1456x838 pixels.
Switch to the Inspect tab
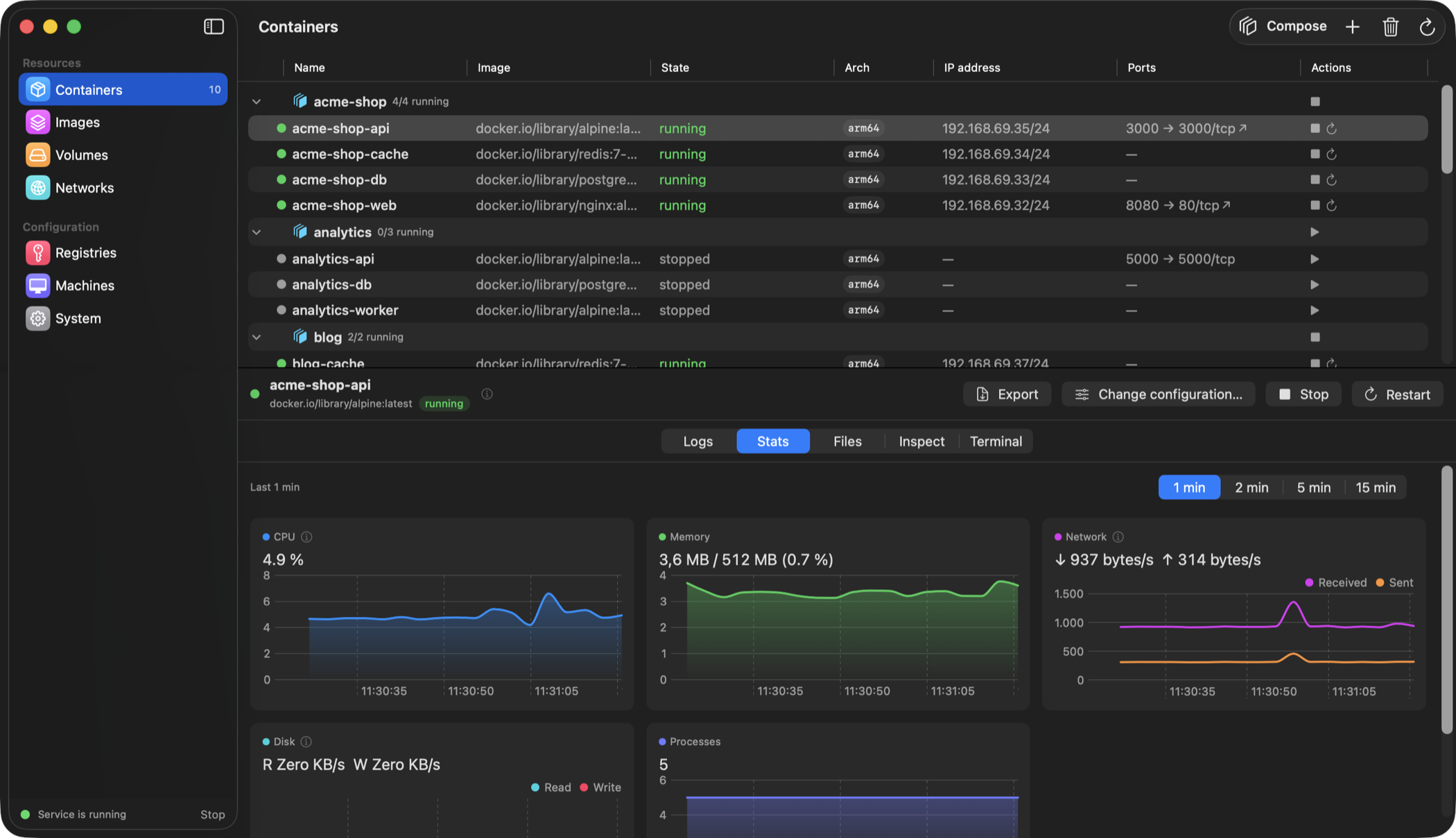point(921,442)
